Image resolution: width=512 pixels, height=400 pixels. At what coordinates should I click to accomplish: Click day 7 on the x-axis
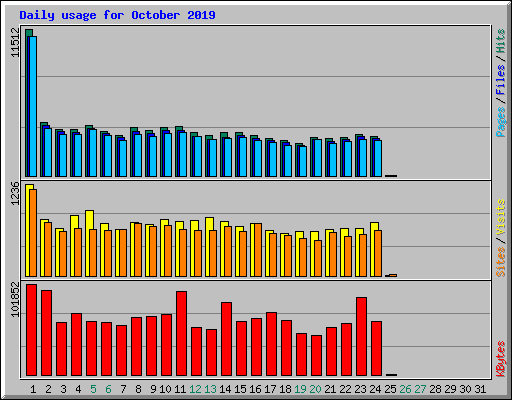pyautogui.click(x=123, y=389)
